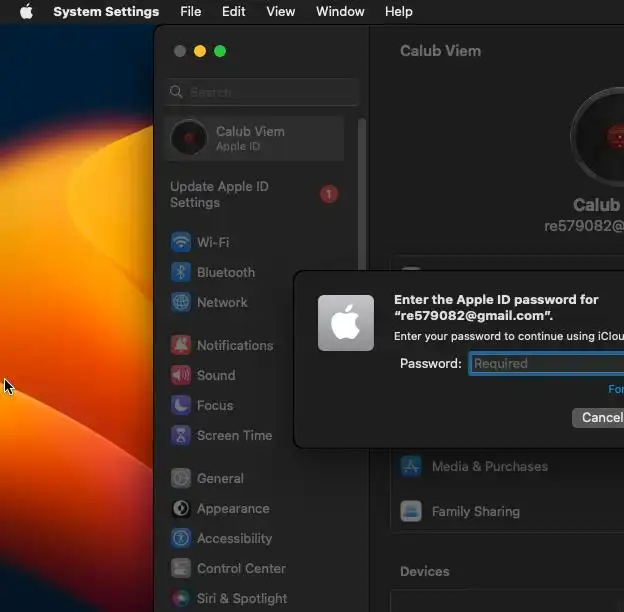Click the Wi-Fi icon in the sidebar
The width and height of the screenshot is (624, 612).
(x=181, y=242)
